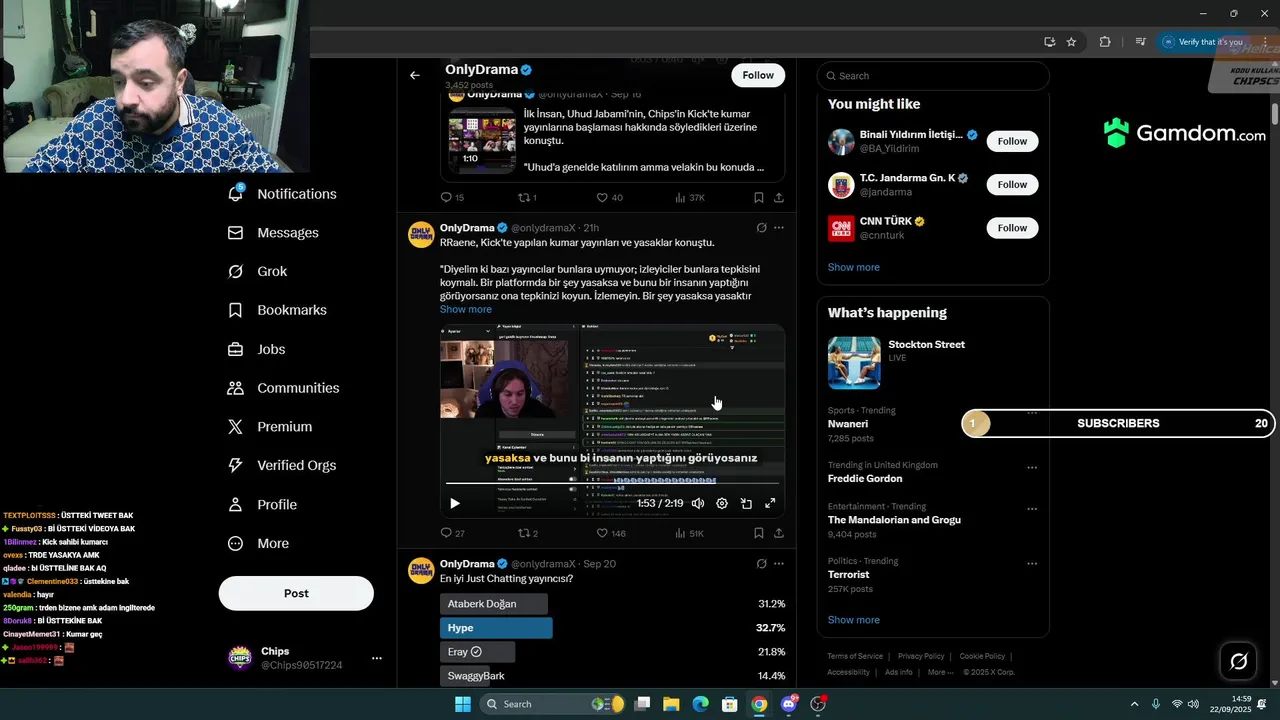Image resolution: width=1280 pixels, height=720 pixels.
Task: Enter video fullscreen mode
Action: (770, 504)
